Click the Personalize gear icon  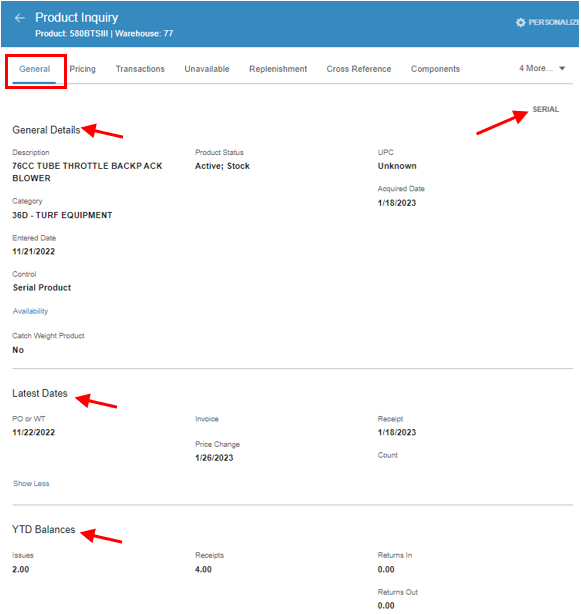pyautogui.click(x=520, y=22)
